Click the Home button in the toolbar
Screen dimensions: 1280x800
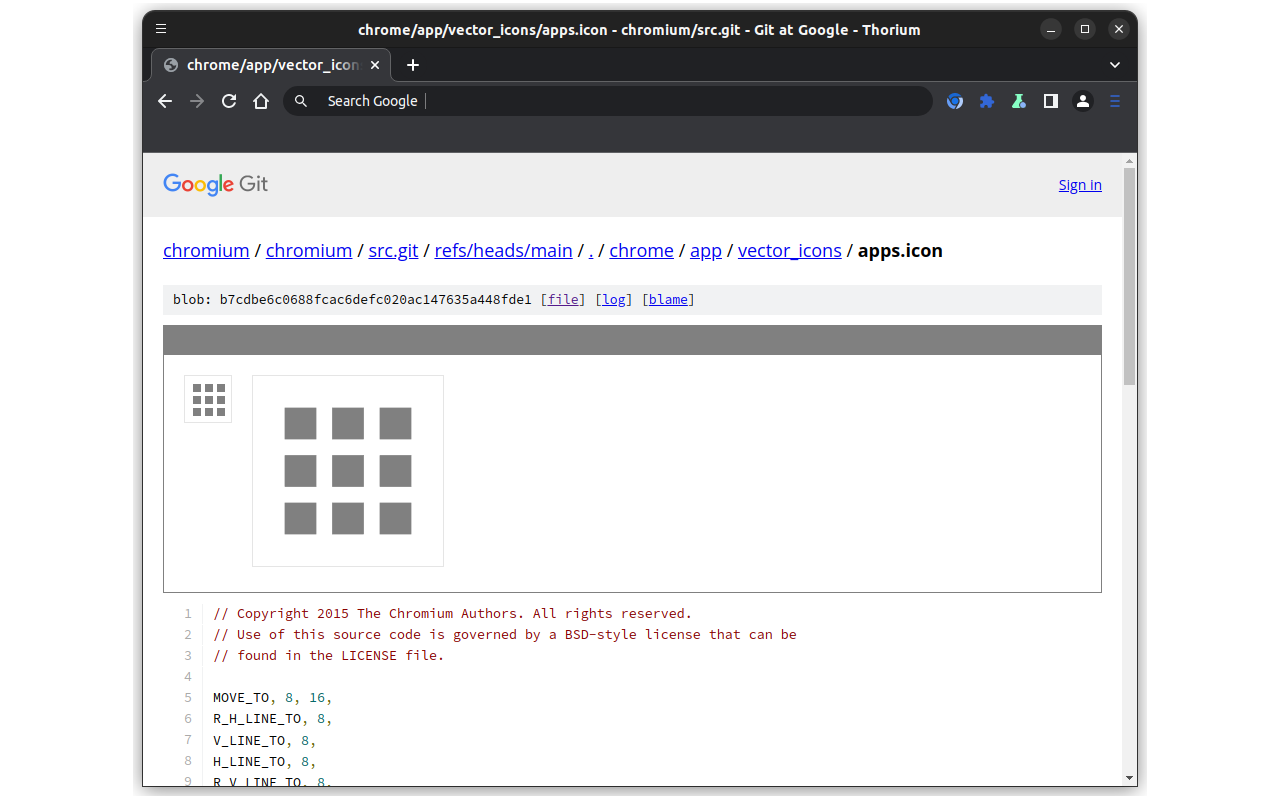click(261, 101)
